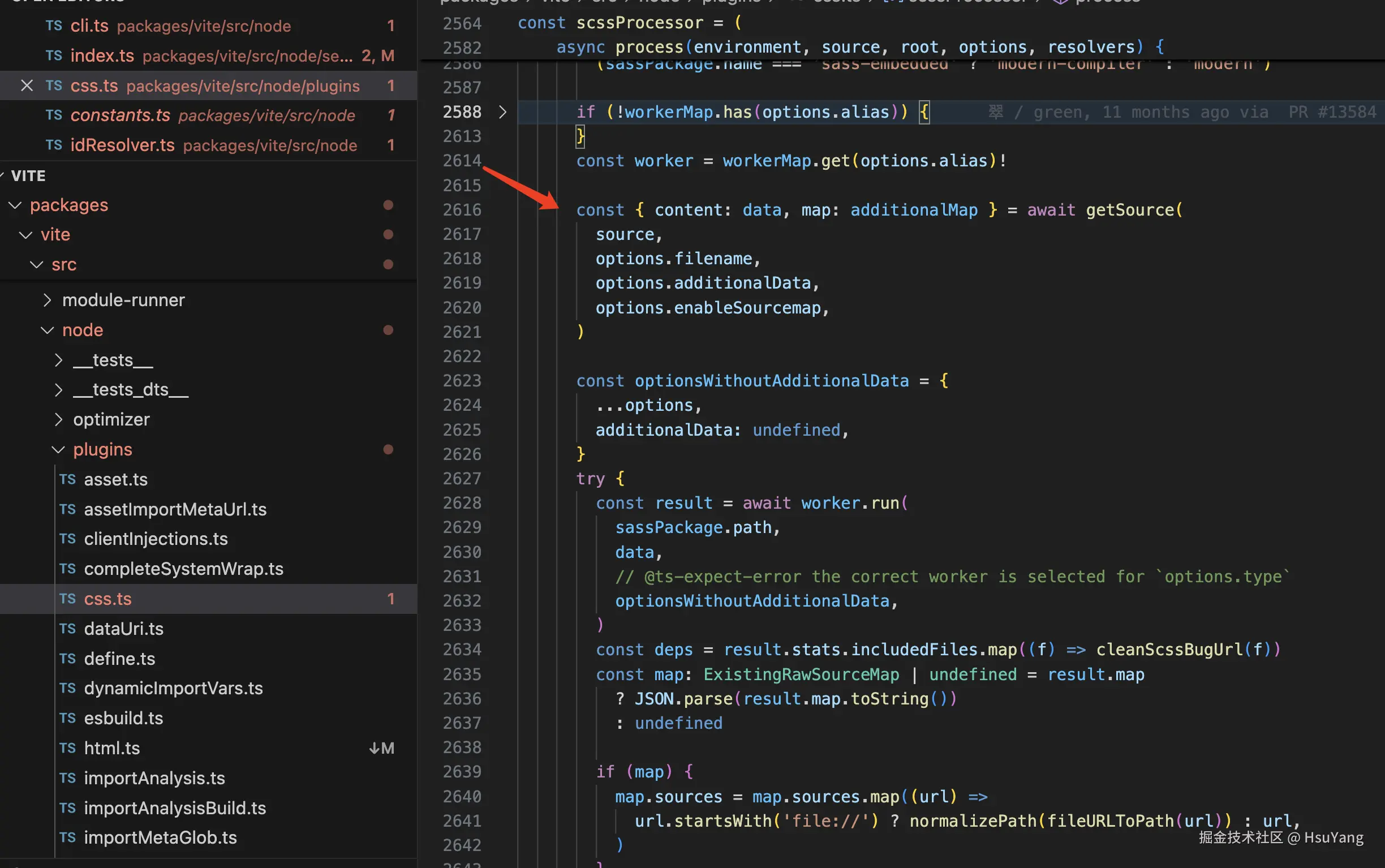Click TS icon beside cli.ts

[54, 25]
